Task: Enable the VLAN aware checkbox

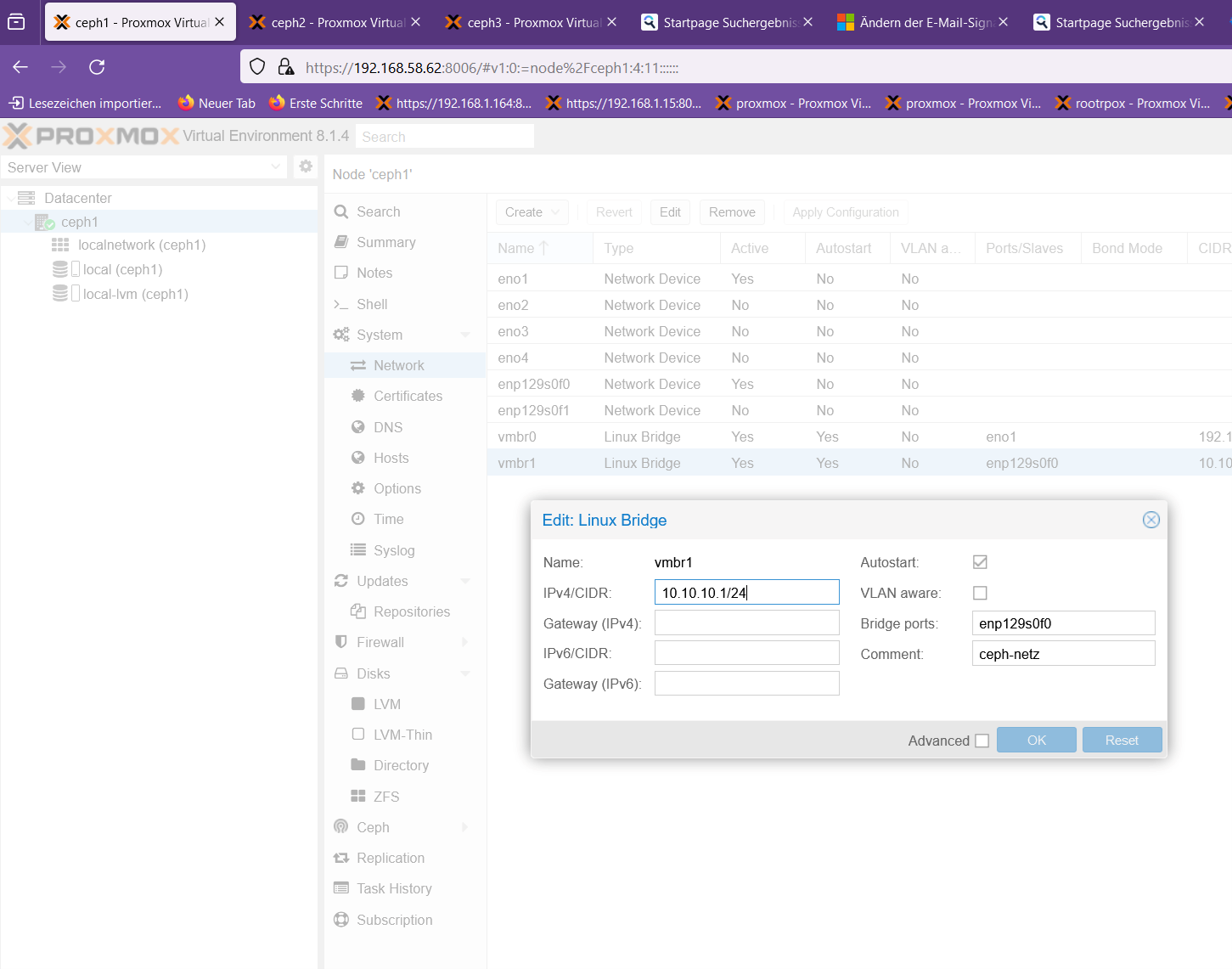Action: [980, 593]
